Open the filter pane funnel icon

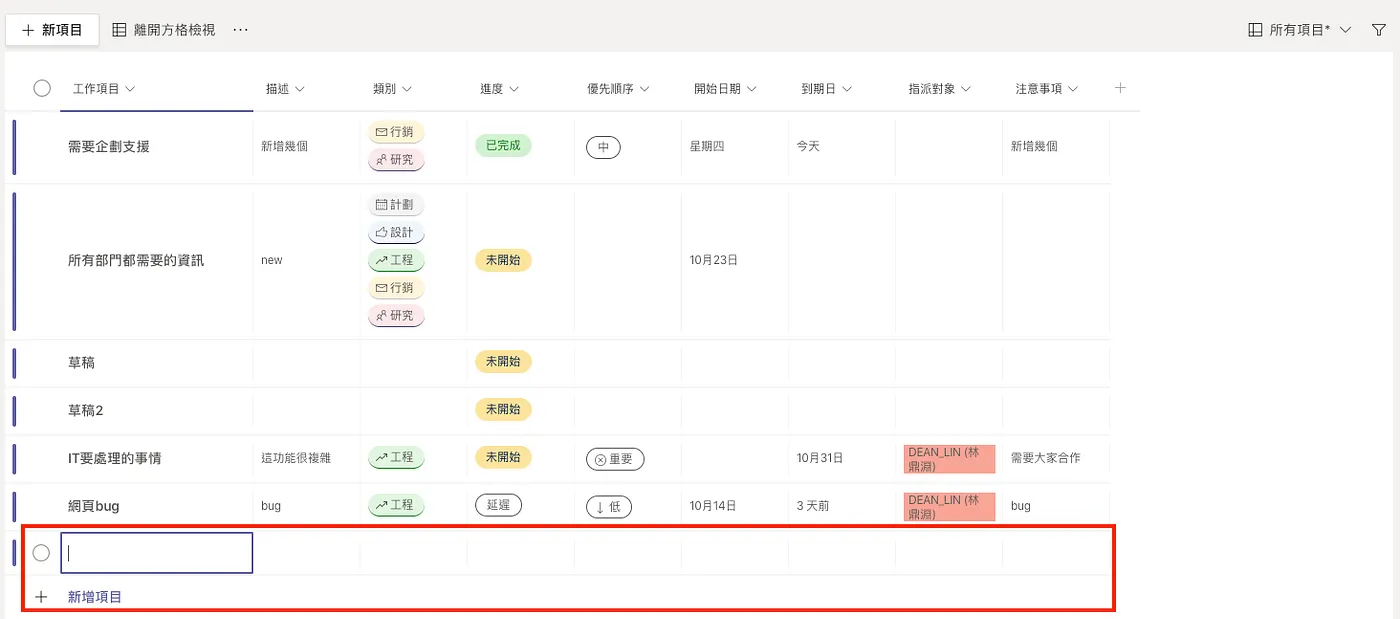(1379, 30)
